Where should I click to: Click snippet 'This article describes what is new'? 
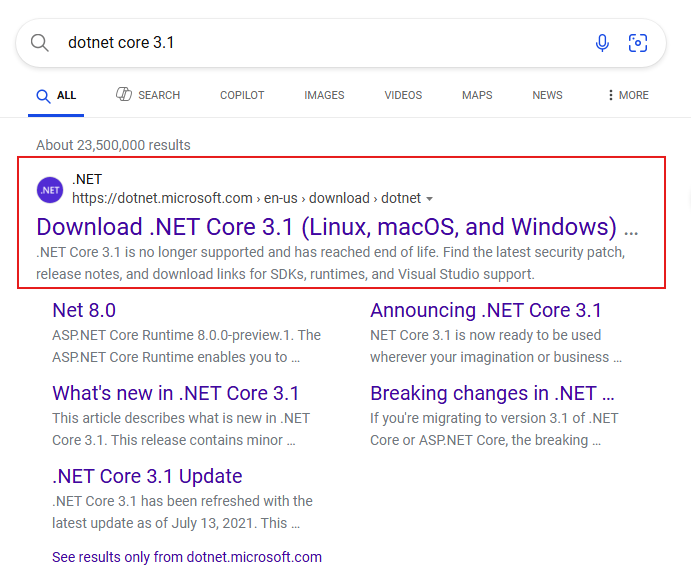click(181, 429)
